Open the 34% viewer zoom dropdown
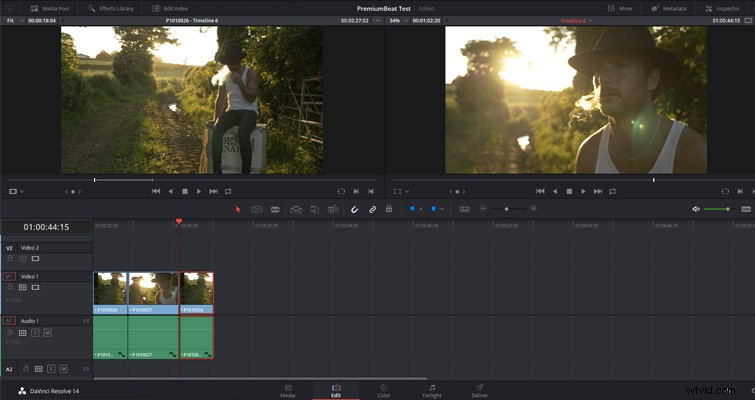 (399, 21)
